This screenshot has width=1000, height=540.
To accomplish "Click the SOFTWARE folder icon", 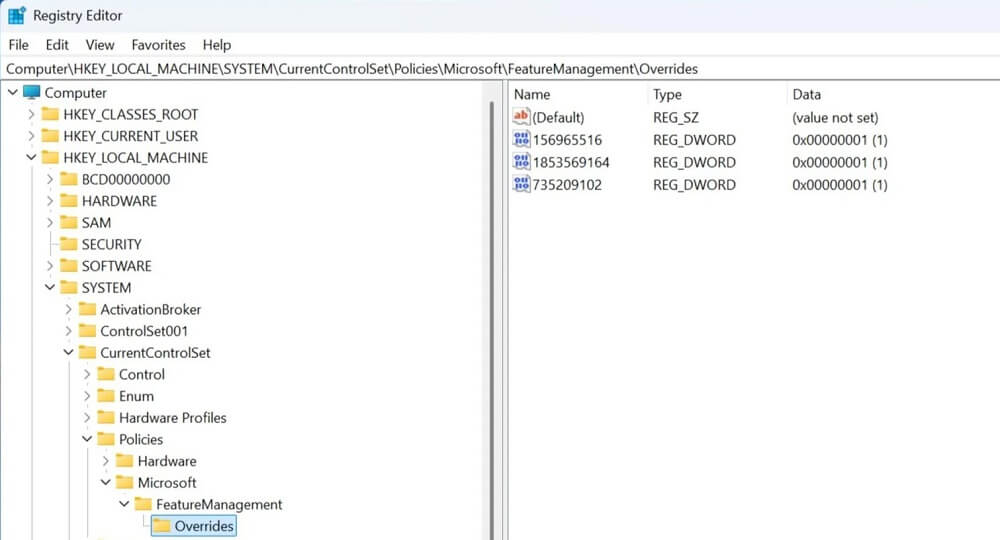I will point(68,266).
